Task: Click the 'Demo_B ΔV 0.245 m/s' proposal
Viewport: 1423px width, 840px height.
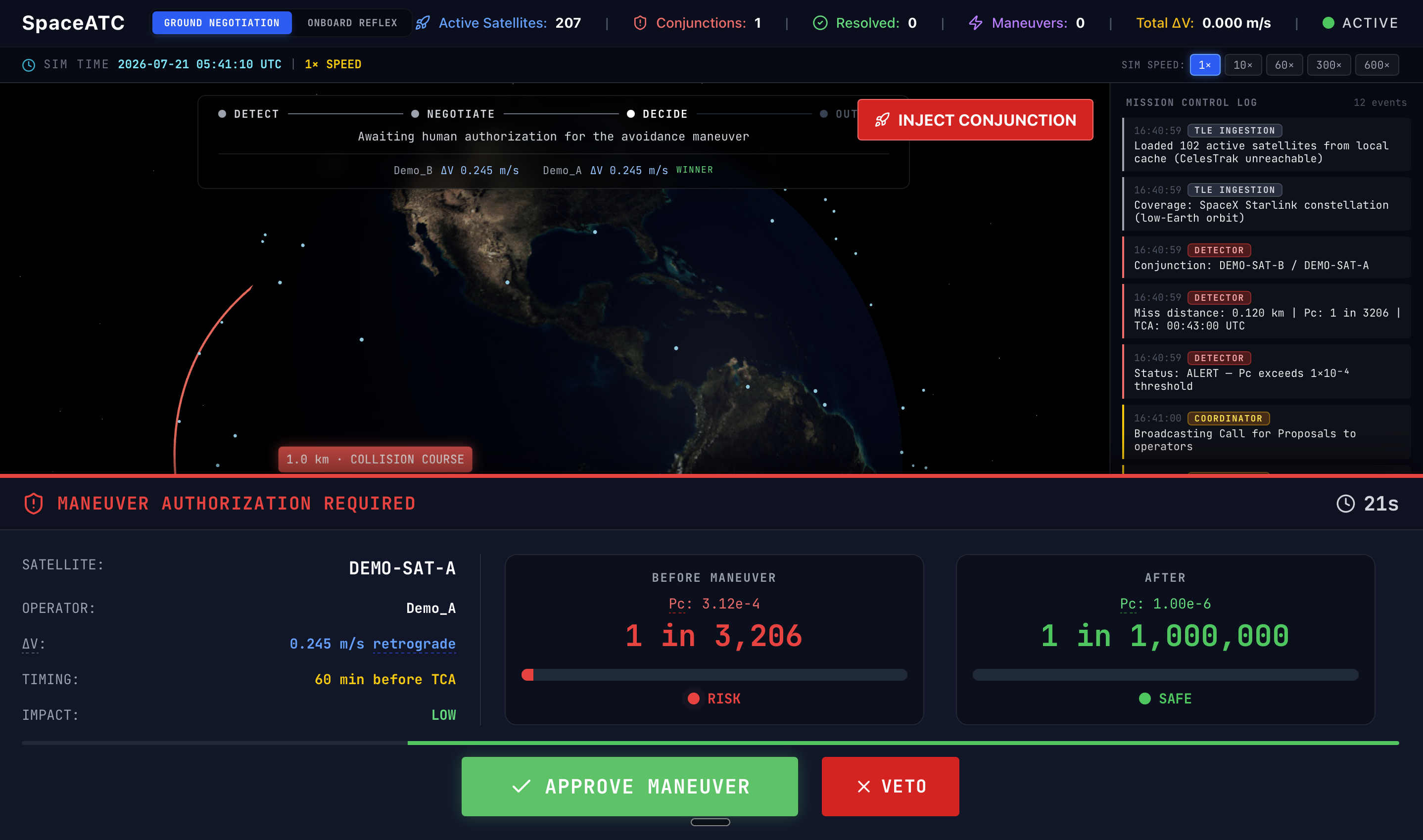Action: coord(456,170)
